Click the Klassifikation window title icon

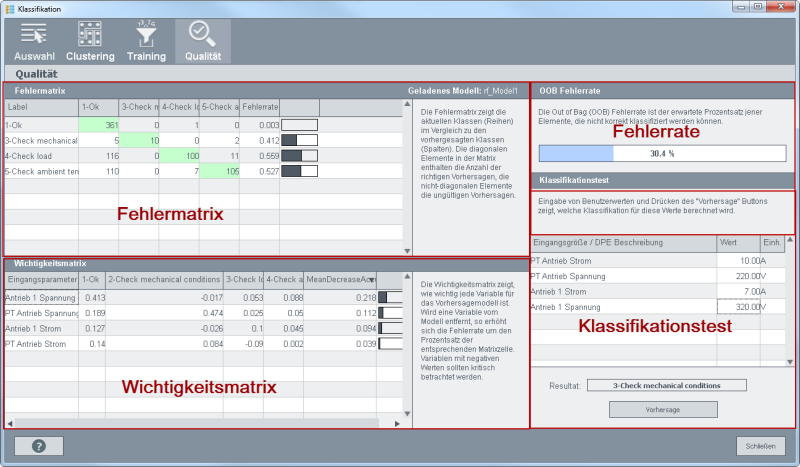pyautogui.click(x=10, y=7)
